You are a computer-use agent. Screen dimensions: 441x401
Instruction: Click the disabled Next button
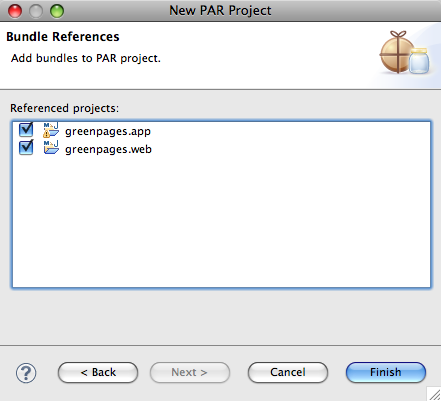(x=190, y=372)
